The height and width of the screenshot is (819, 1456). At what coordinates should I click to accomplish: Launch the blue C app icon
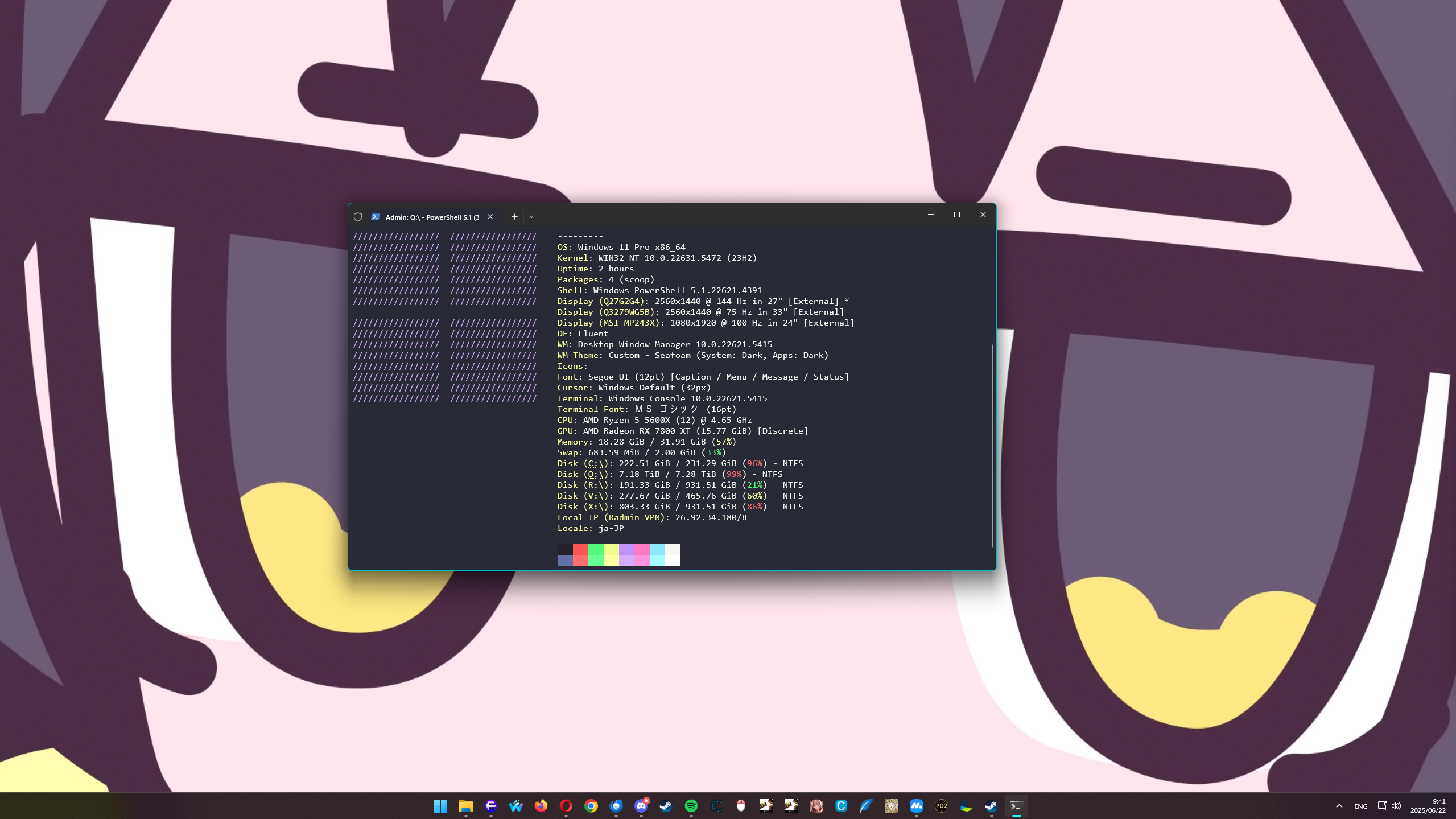click(x=841, y=806)
